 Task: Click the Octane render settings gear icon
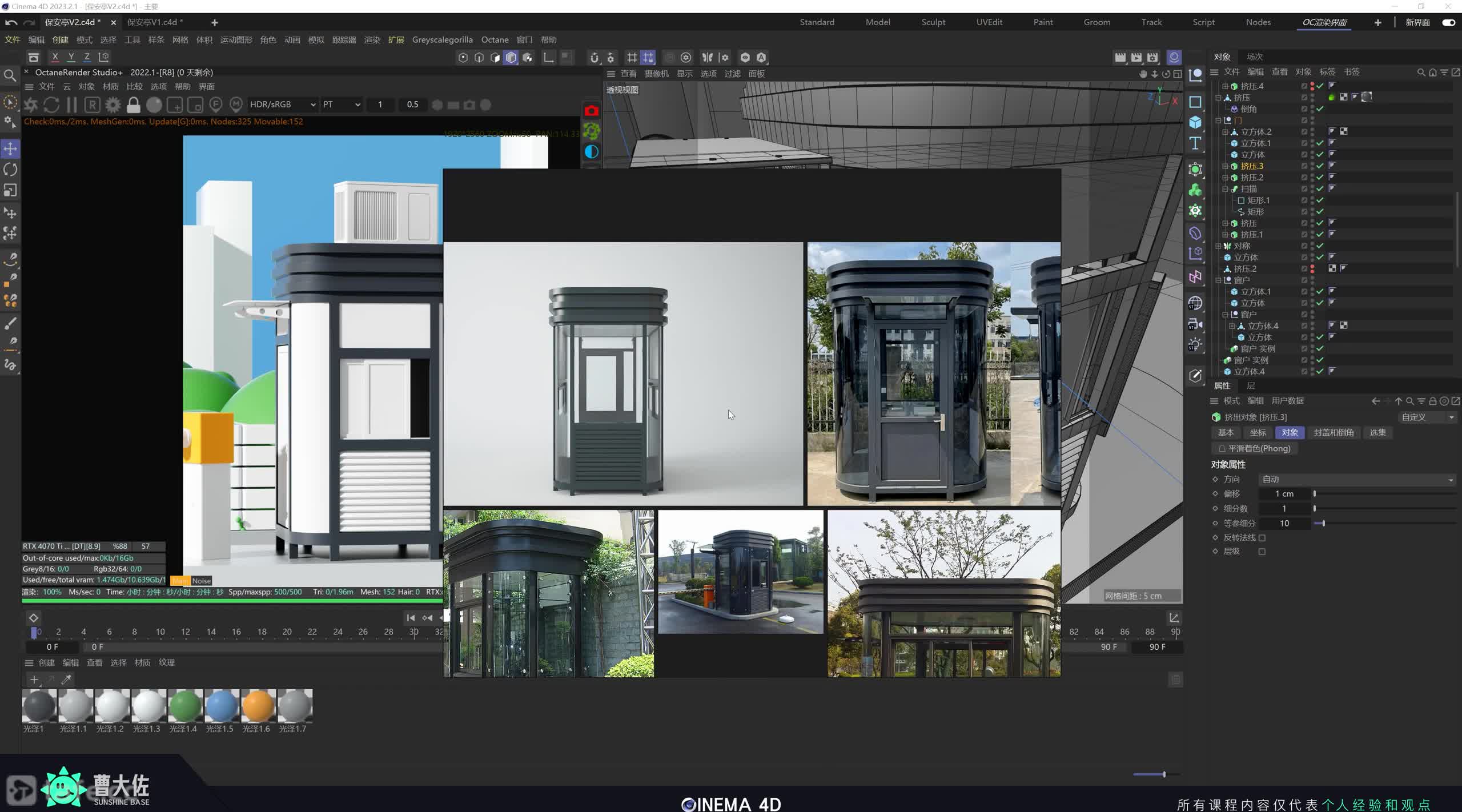tap(113, 105)
